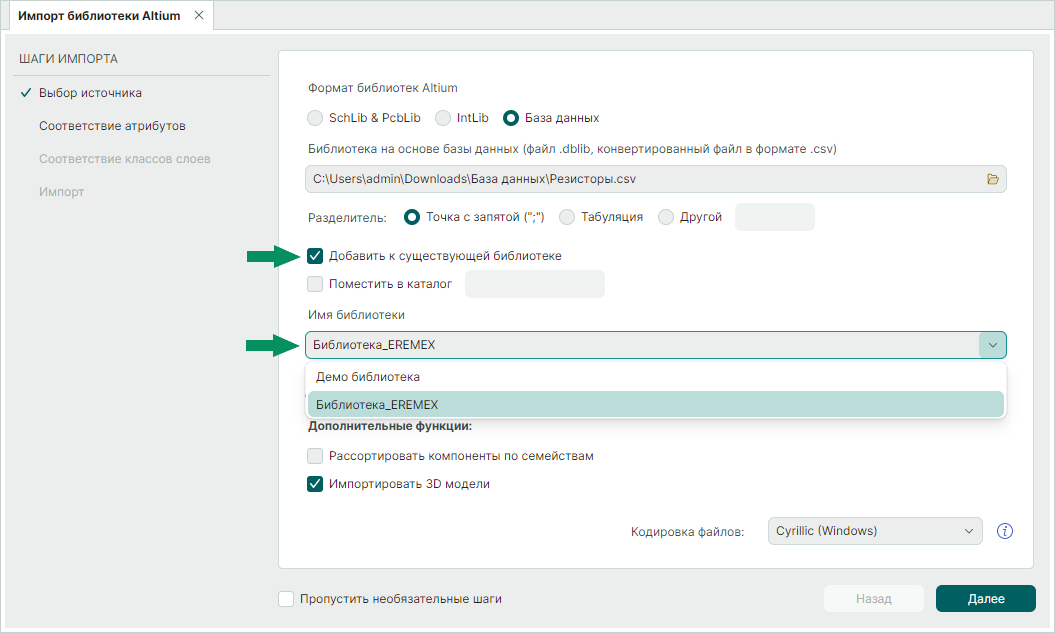Image resolution: width=1055 pixels, height=633 pixels.
Task: Check Пропустить необязательные шаги
Action: [x=287, y=599]
